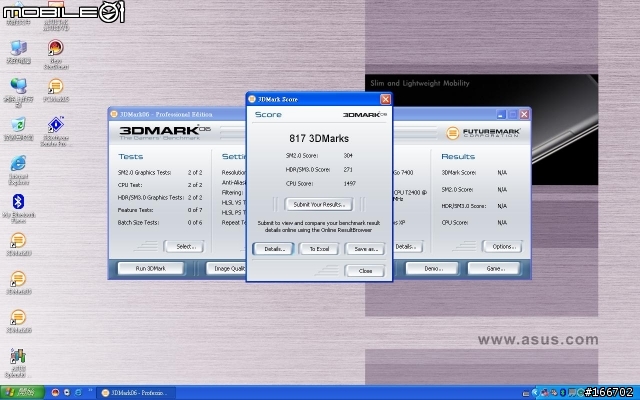This screenshot has width=640, height=400.
Task: Click the Futuremark Corporation logo
Action: coord(483,133)
